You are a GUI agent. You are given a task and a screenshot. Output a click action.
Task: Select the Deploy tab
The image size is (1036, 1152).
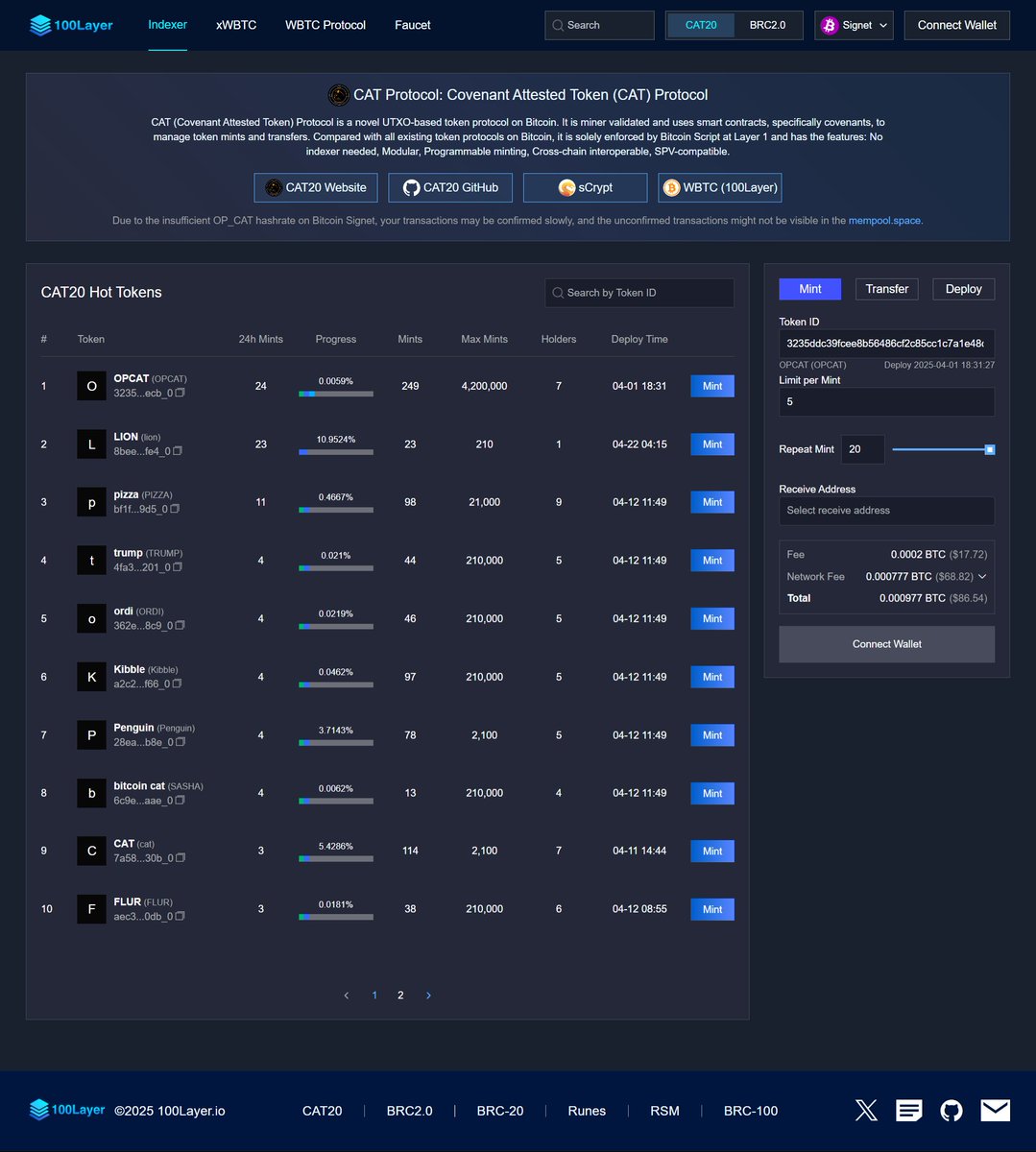click(x=963, y=289)
